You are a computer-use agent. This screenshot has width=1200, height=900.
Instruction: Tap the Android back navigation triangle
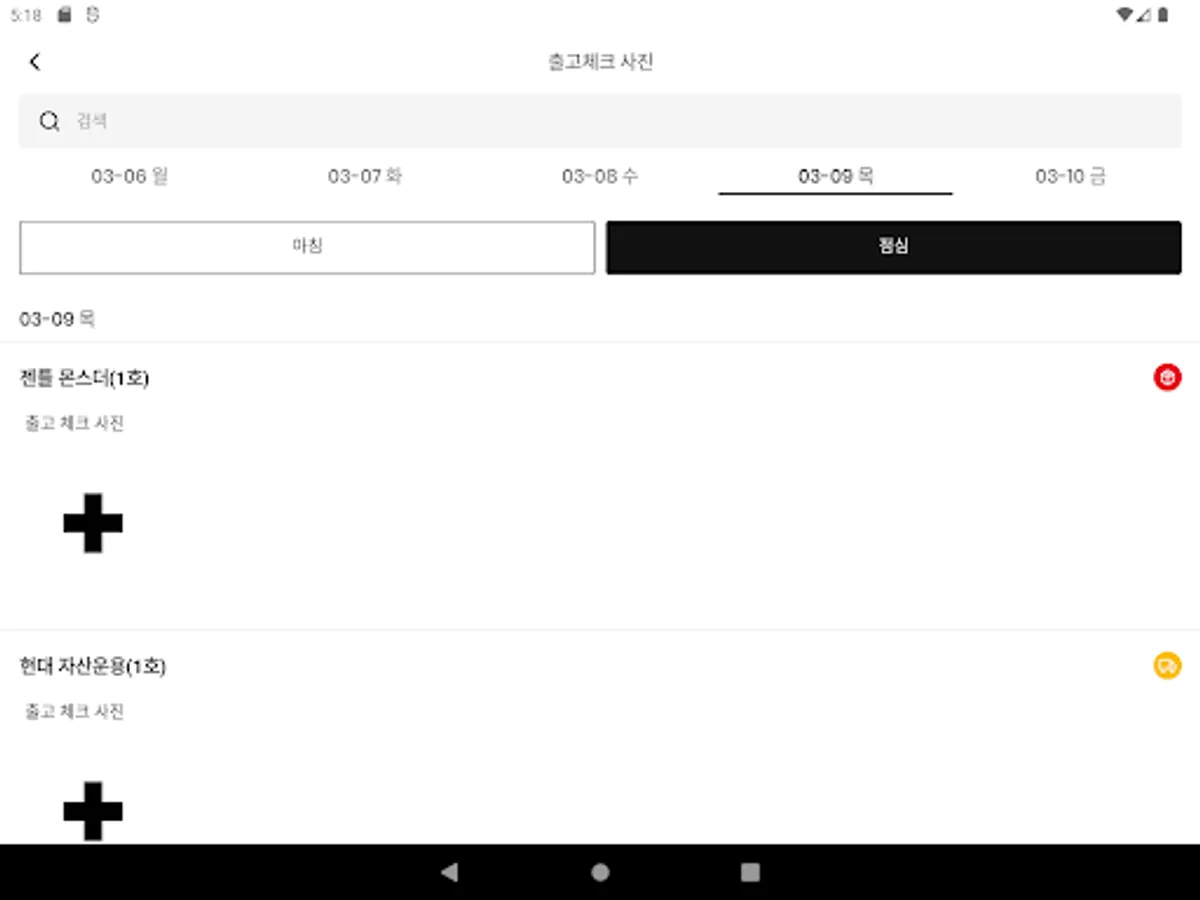[449, 872]
